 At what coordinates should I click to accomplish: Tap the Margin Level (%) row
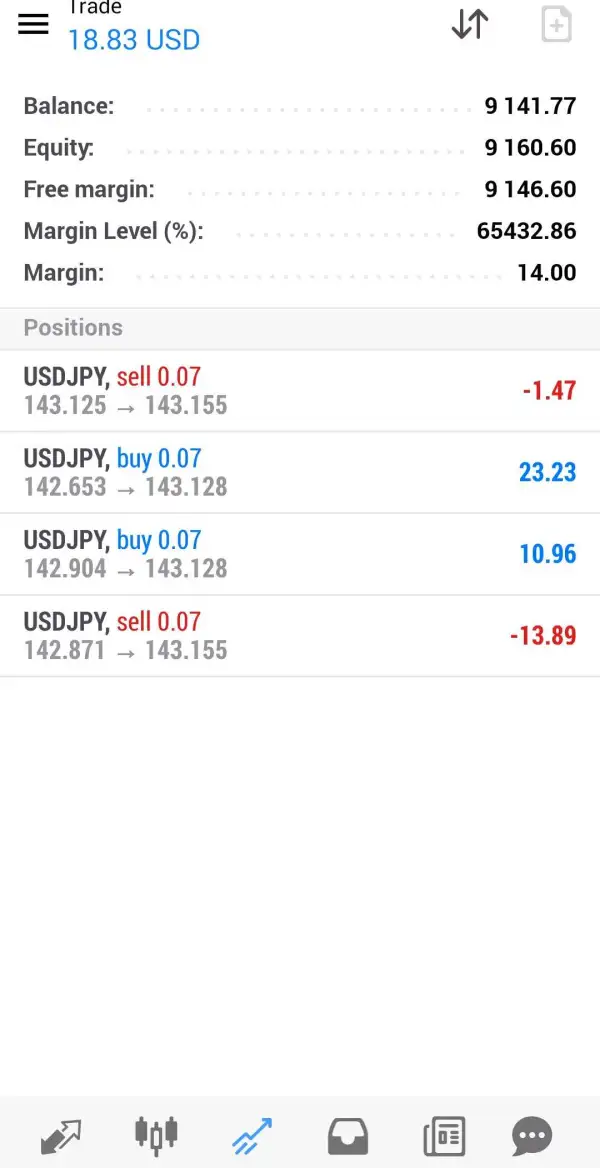click(x=300, y=231)
